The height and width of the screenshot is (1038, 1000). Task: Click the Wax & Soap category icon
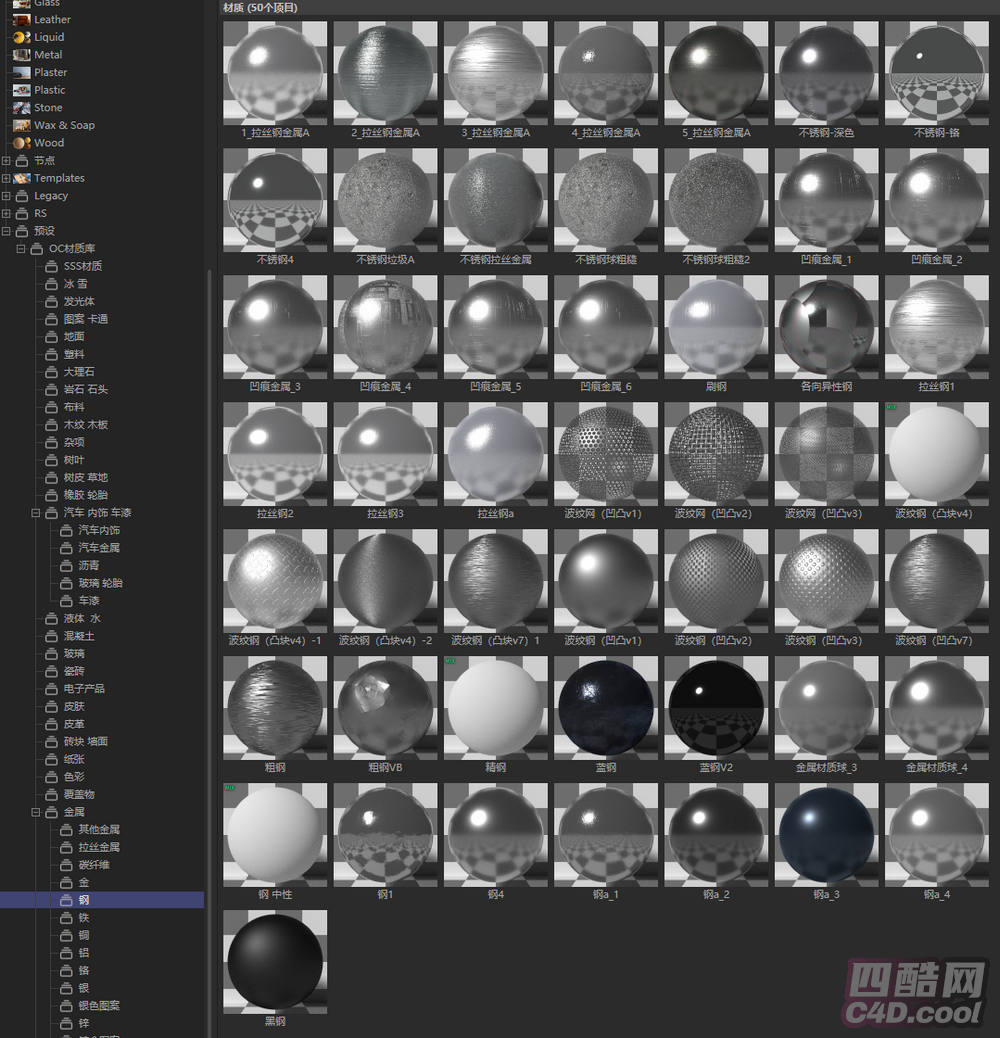click(x=21, y=125)
